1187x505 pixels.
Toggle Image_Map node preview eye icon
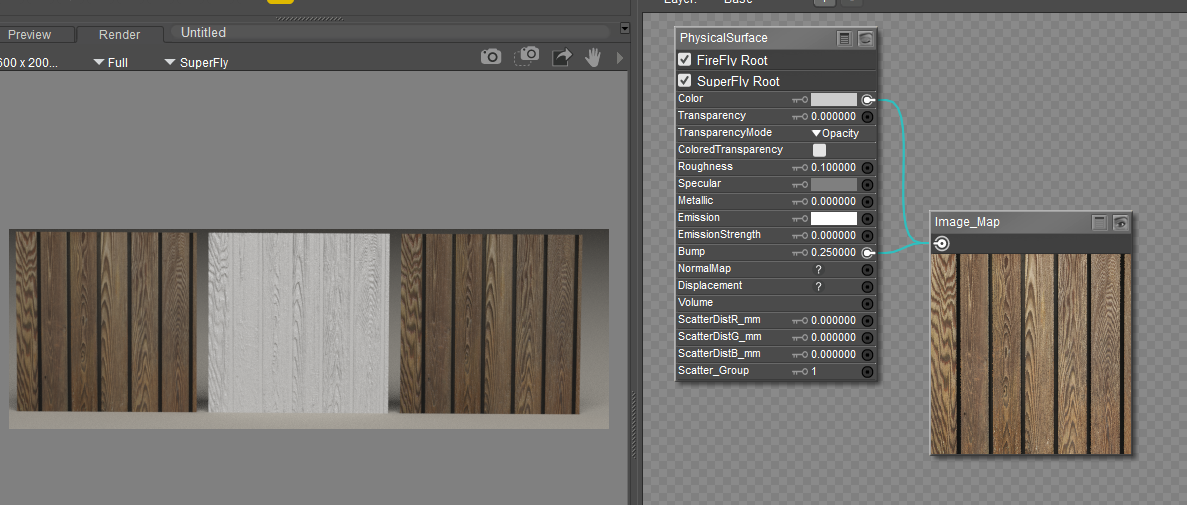click(x=1121, y=223)
